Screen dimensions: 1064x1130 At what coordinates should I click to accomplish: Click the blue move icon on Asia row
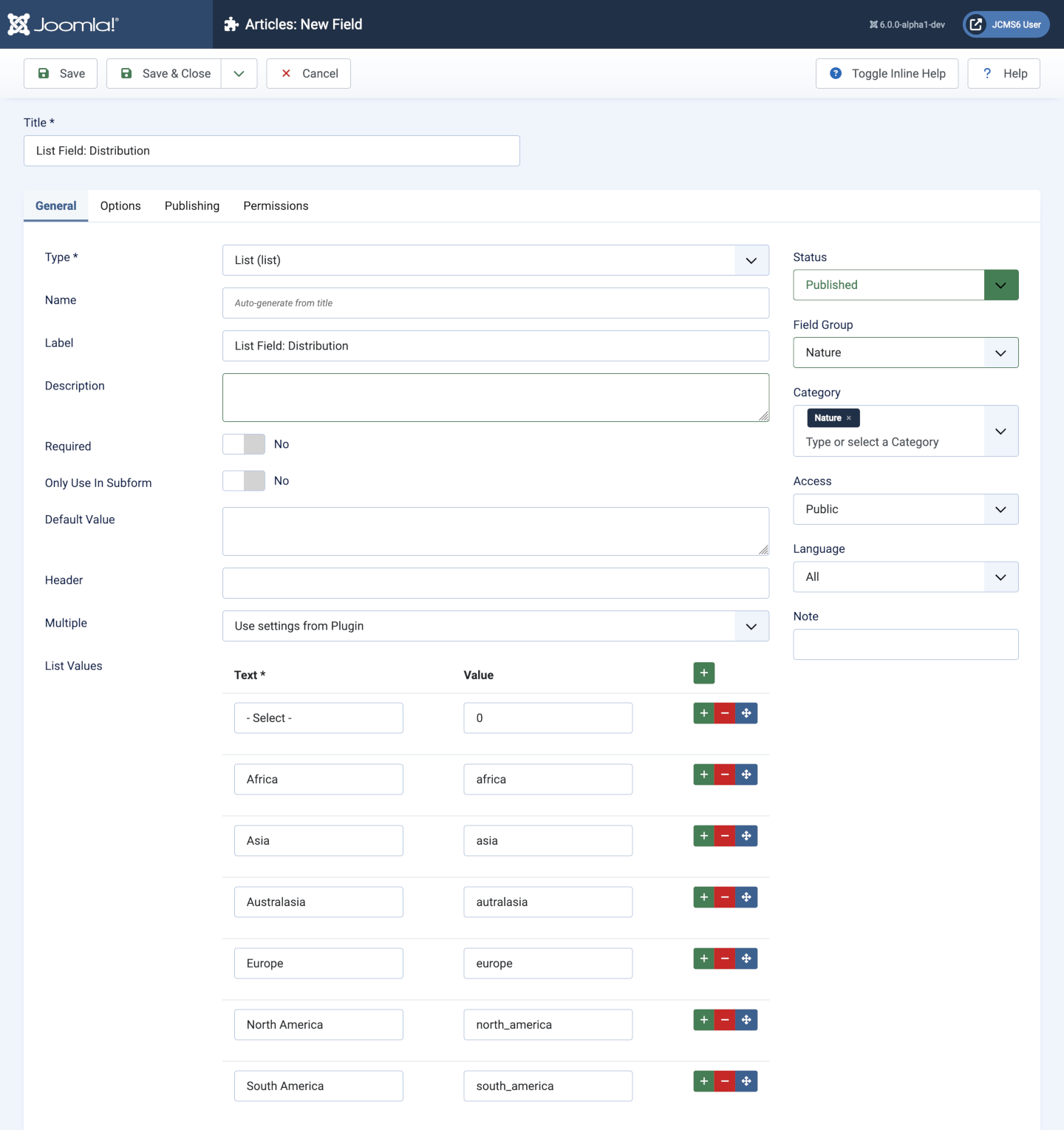(x=746, y=835)
